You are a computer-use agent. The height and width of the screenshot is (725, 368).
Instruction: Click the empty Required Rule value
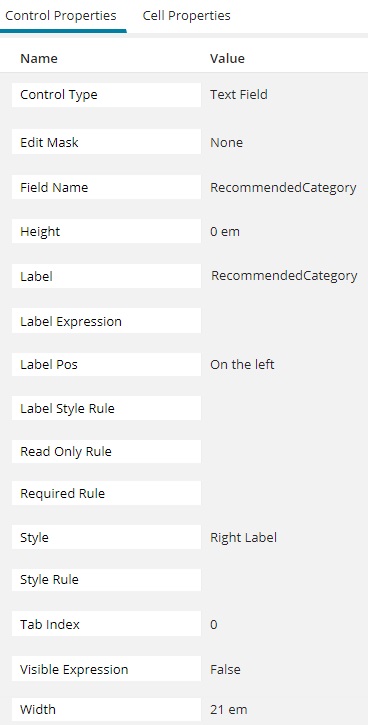click(283, 493)
